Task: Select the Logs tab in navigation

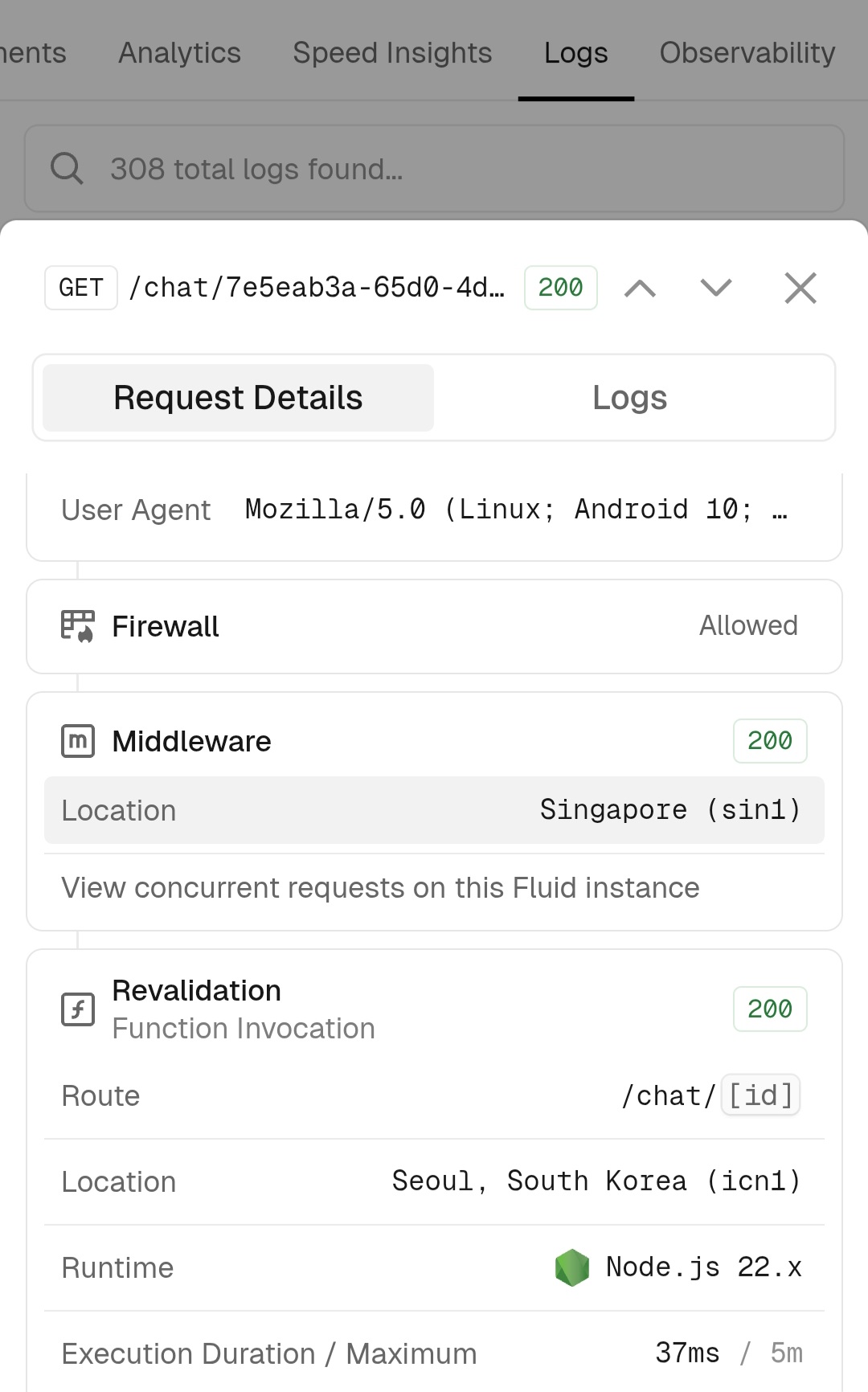Action: [x=576, y=53]
